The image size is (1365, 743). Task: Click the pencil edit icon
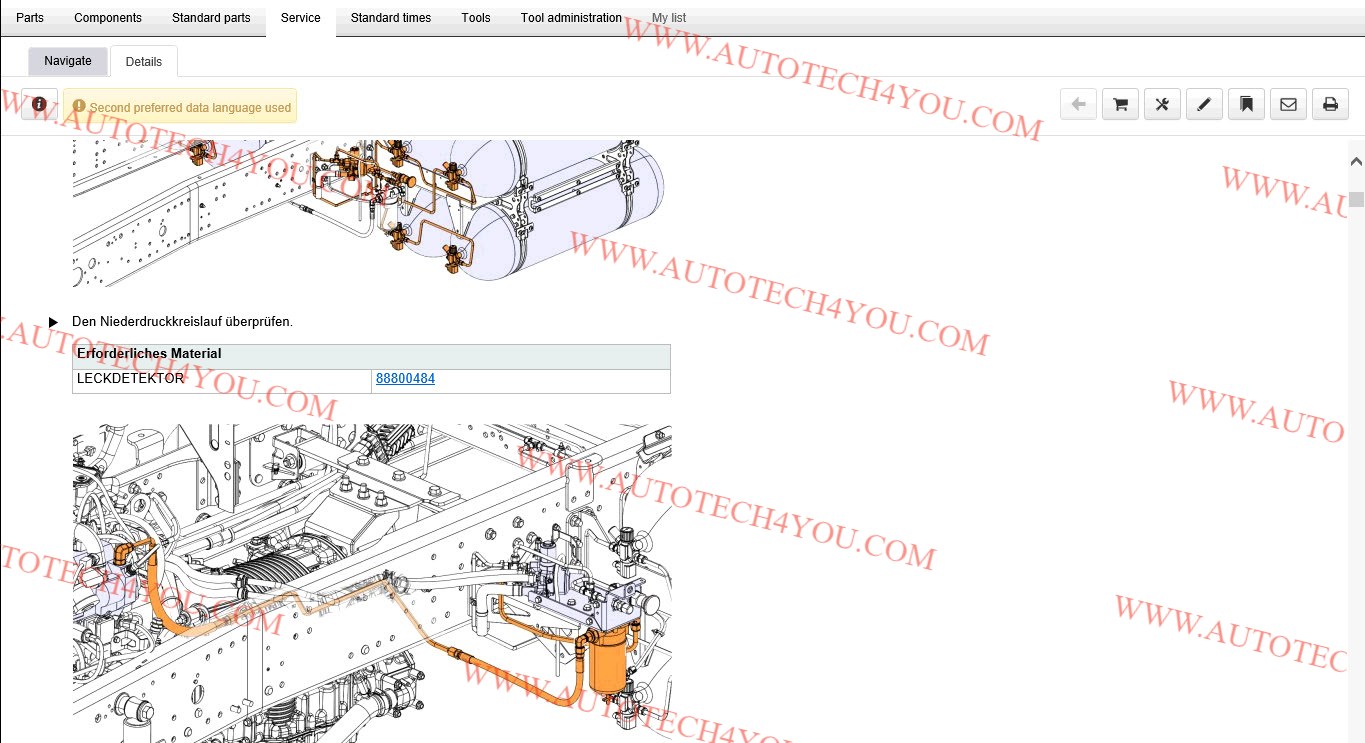click(x=1204, y=104)
